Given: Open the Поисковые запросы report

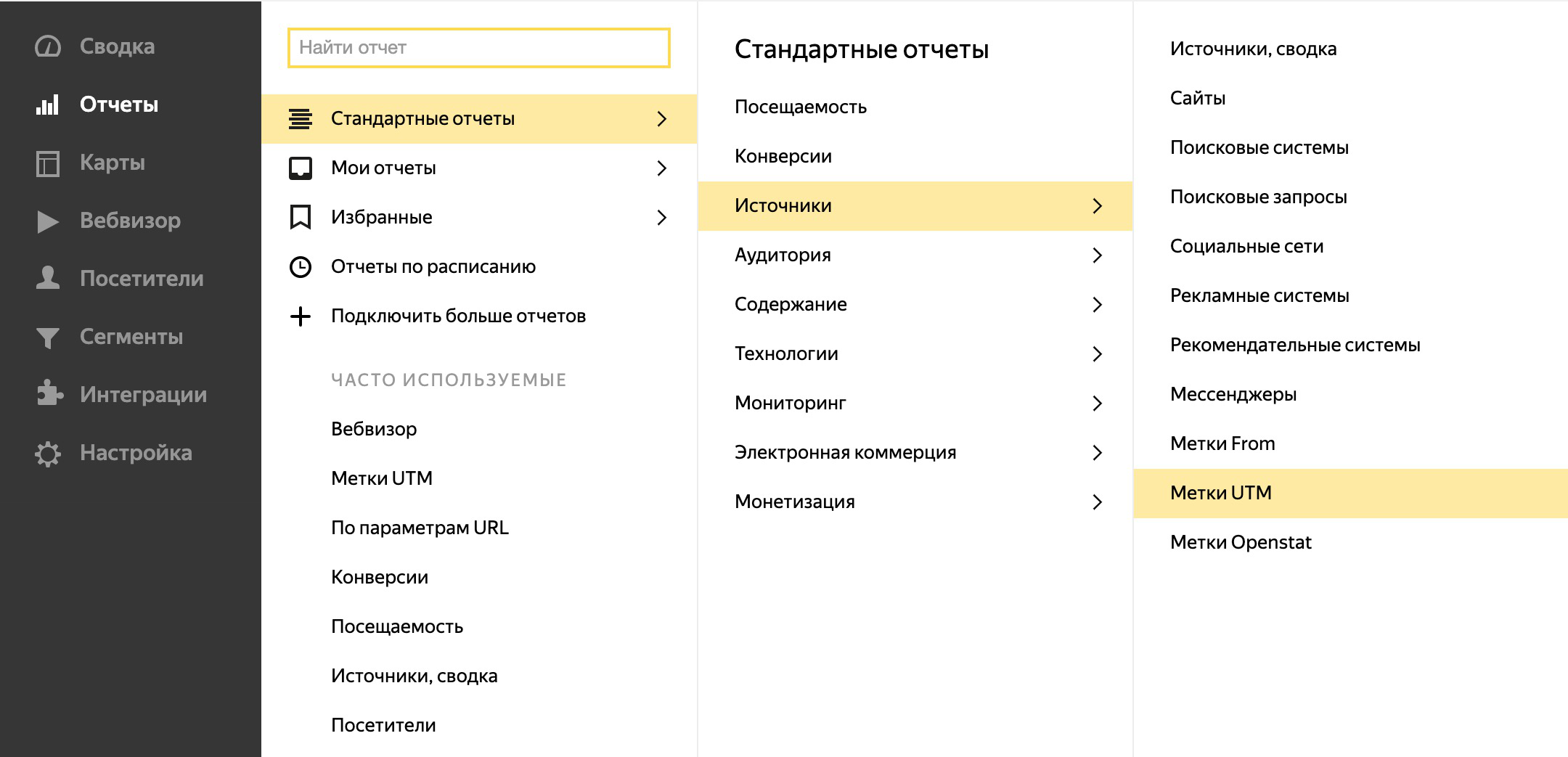Looking at the screenshot, I should [x=1258, y=197].
